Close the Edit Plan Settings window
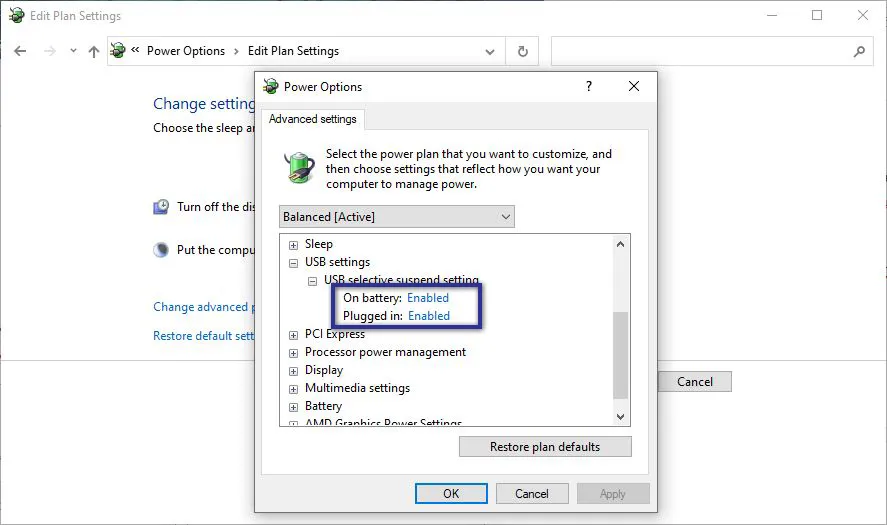Screen dimensions: 887x525 pyautogui.click(x=863, y=15)
